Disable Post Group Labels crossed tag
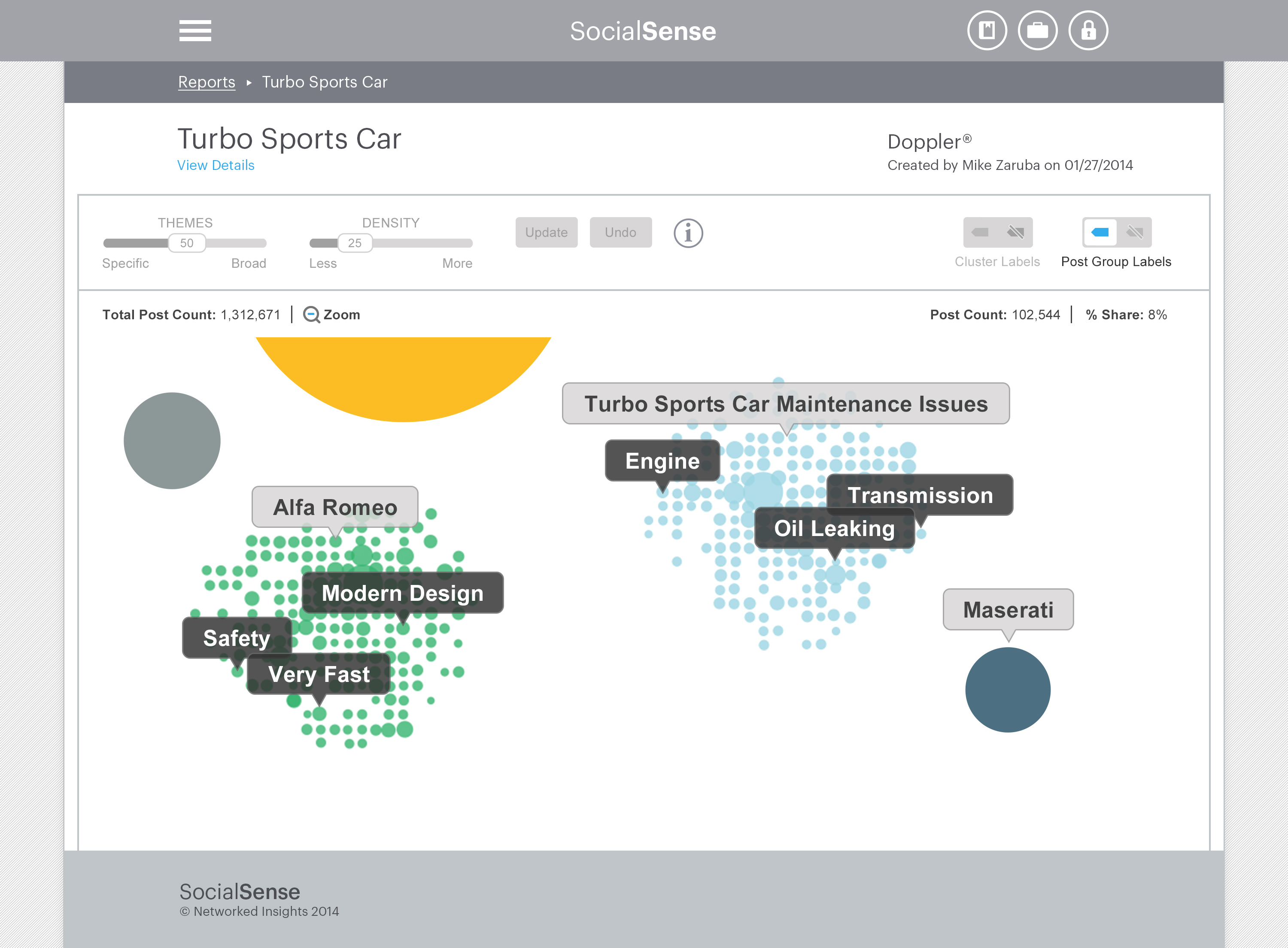 (1135, 233)
